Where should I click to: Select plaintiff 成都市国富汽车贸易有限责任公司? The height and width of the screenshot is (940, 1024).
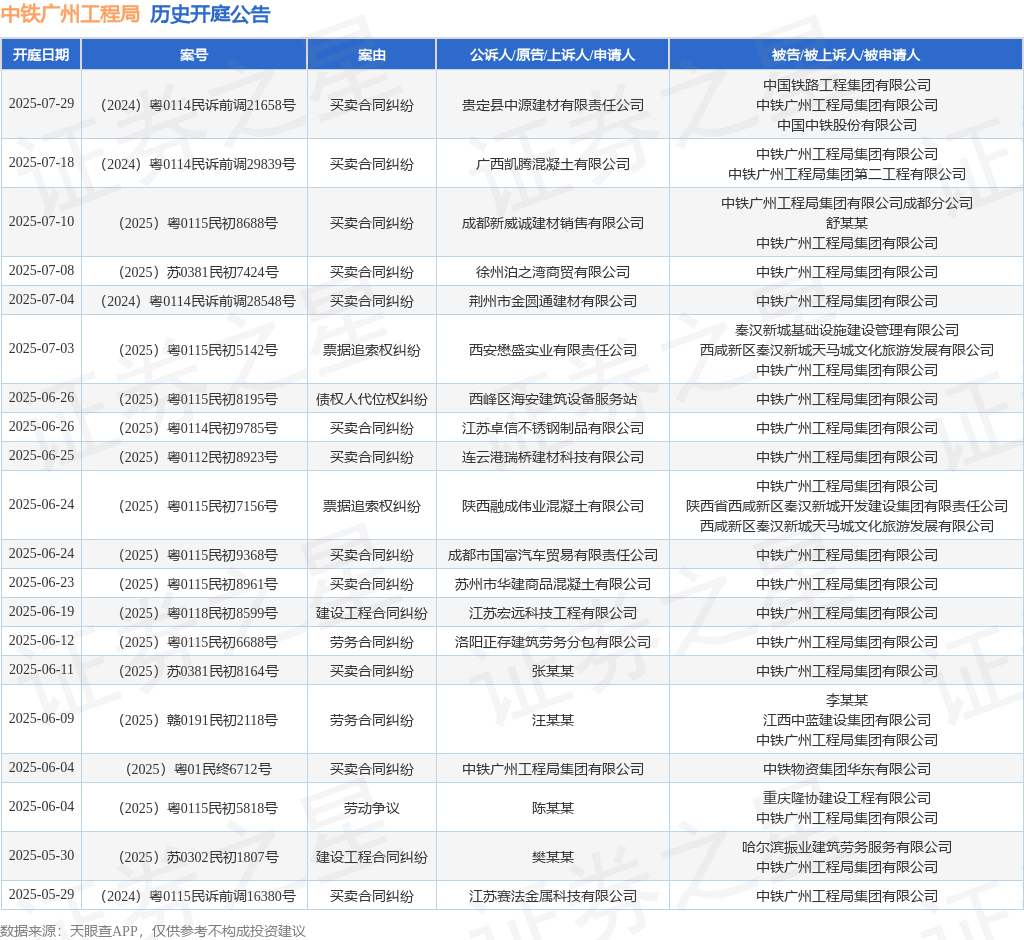(x=552, y=555)
